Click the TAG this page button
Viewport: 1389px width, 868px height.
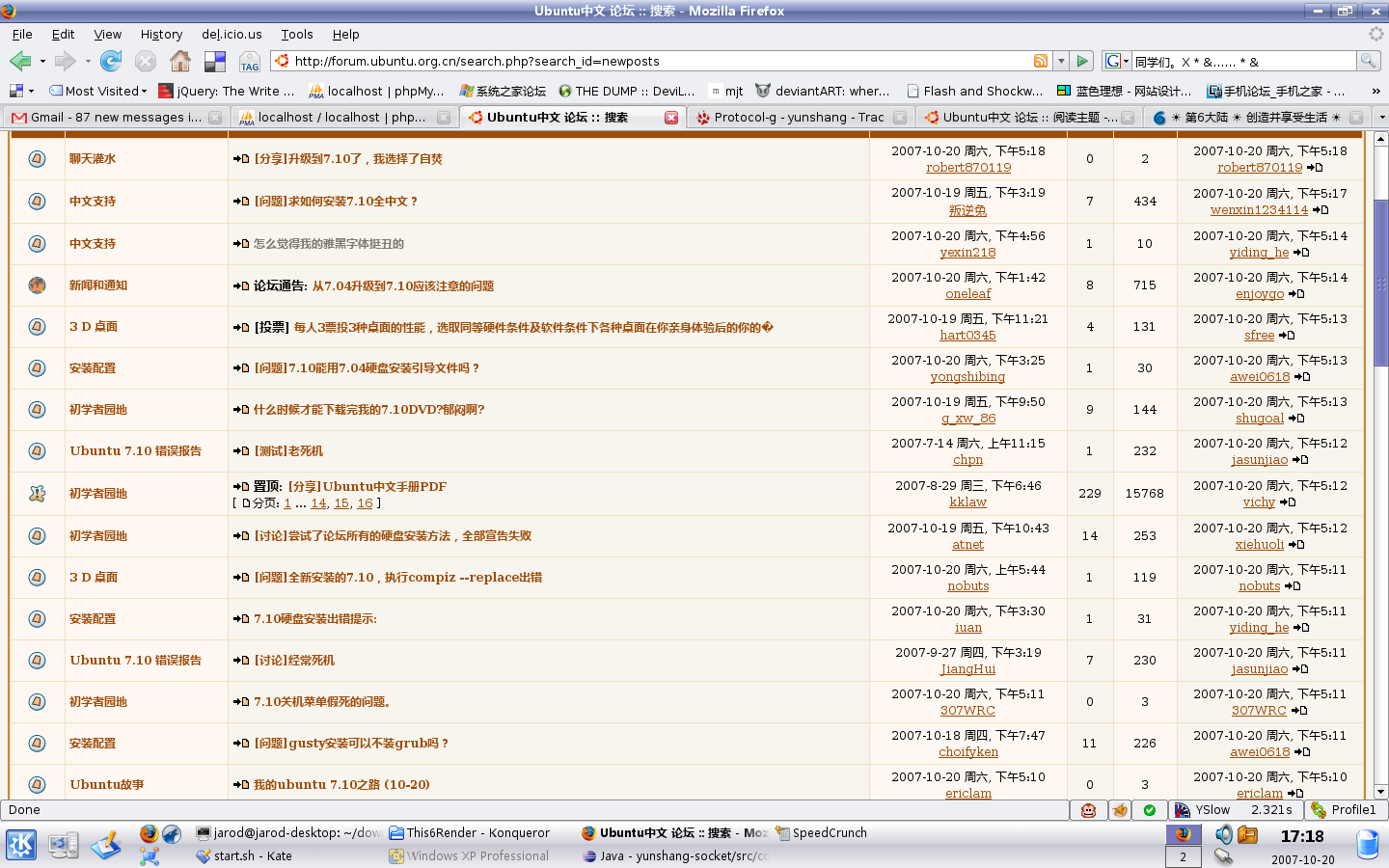pos(250,62)
